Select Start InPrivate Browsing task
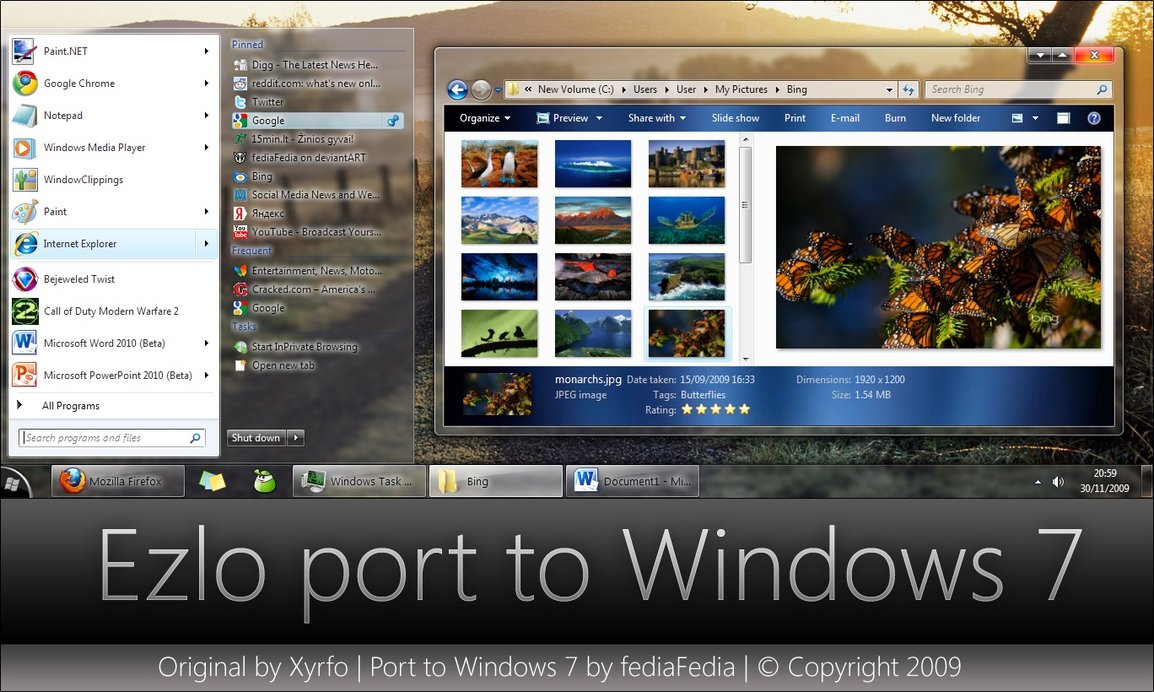This screenshot has height=692, width=1154. pyautogui.click(x=304, y=347)
